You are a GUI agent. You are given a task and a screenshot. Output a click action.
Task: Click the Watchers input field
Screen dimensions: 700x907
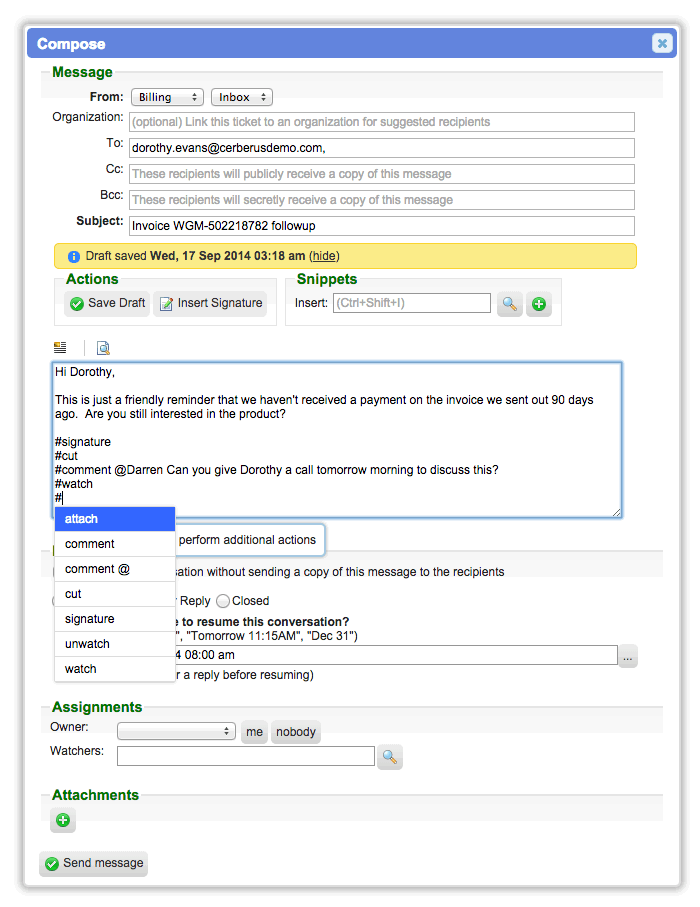[246, 756]
